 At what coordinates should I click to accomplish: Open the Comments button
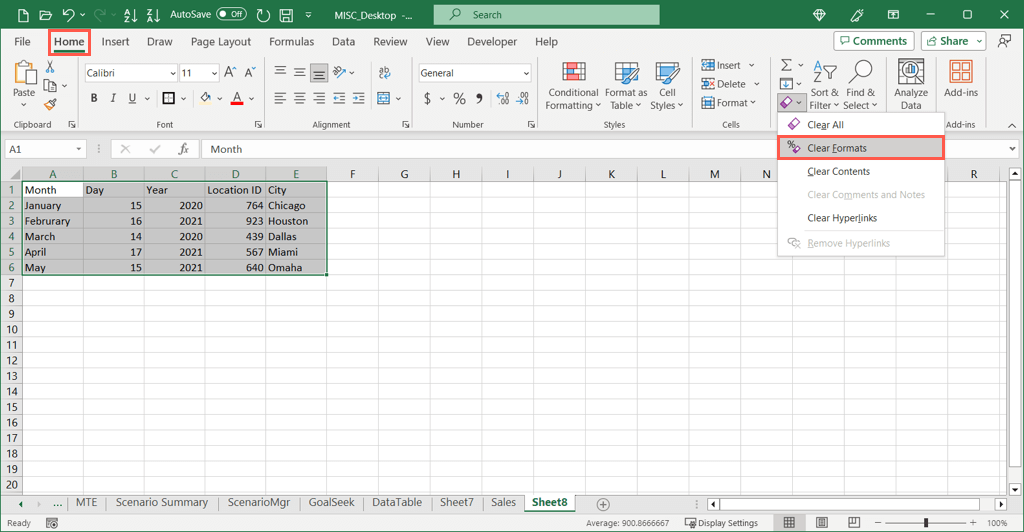point(873,40)
